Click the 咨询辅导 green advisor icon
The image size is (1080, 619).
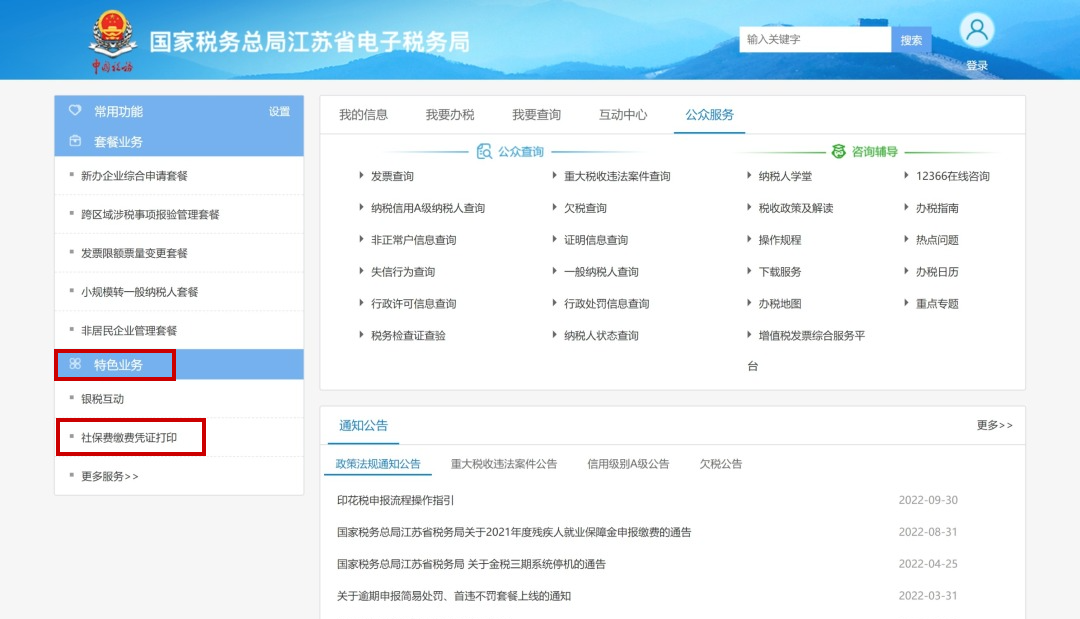point(838,151)
